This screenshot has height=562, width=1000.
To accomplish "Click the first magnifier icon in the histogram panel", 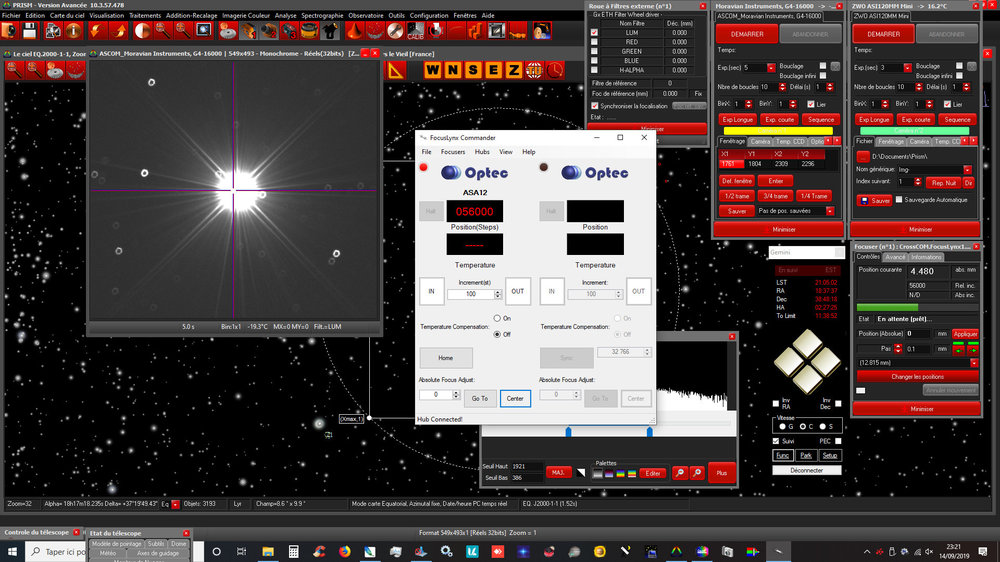I will click(680, 473).
